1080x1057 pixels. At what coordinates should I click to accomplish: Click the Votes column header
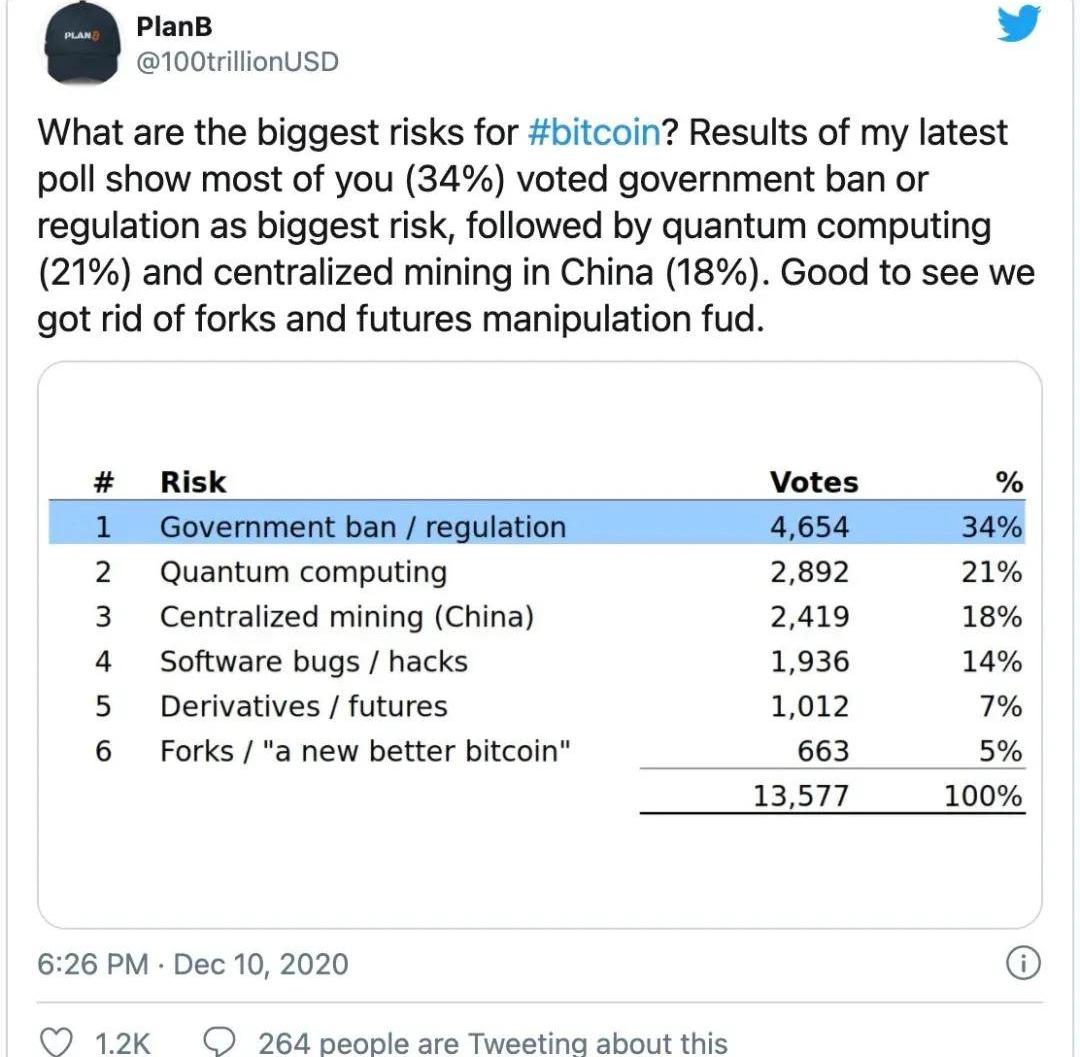click(x=813, y=482)
